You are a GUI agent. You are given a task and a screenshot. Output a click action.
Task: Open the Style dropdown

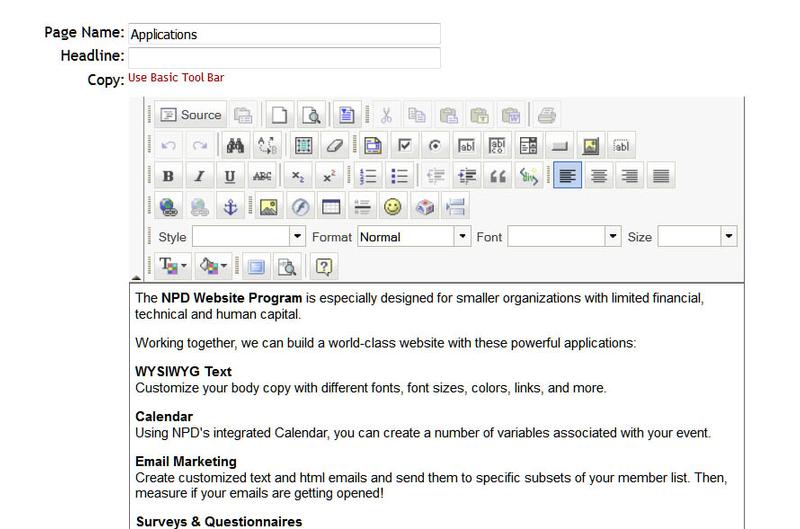[x=249, y=237]
